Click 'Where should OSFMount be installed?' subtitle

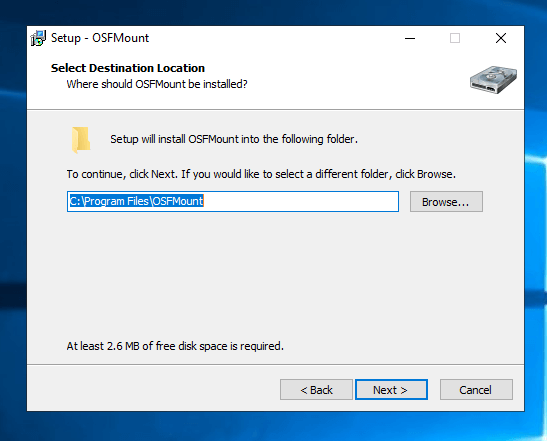click(x=157, y=84)
